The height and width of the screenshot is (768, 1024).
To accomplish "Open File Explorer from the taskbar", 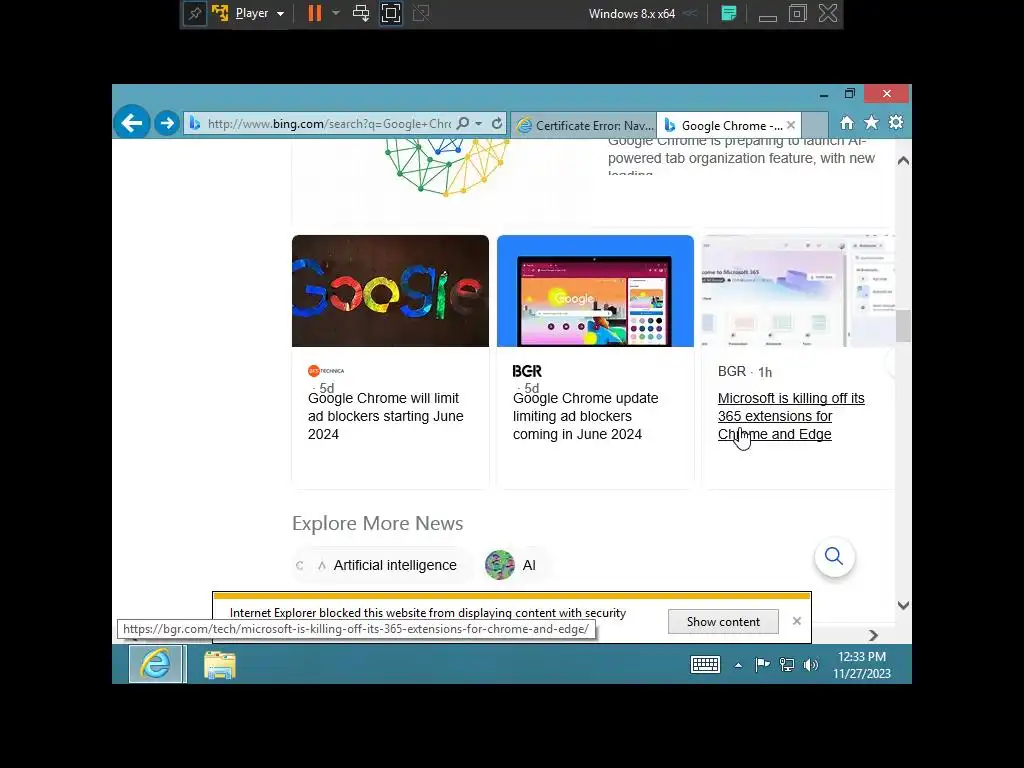I will [x=219, y=664].
